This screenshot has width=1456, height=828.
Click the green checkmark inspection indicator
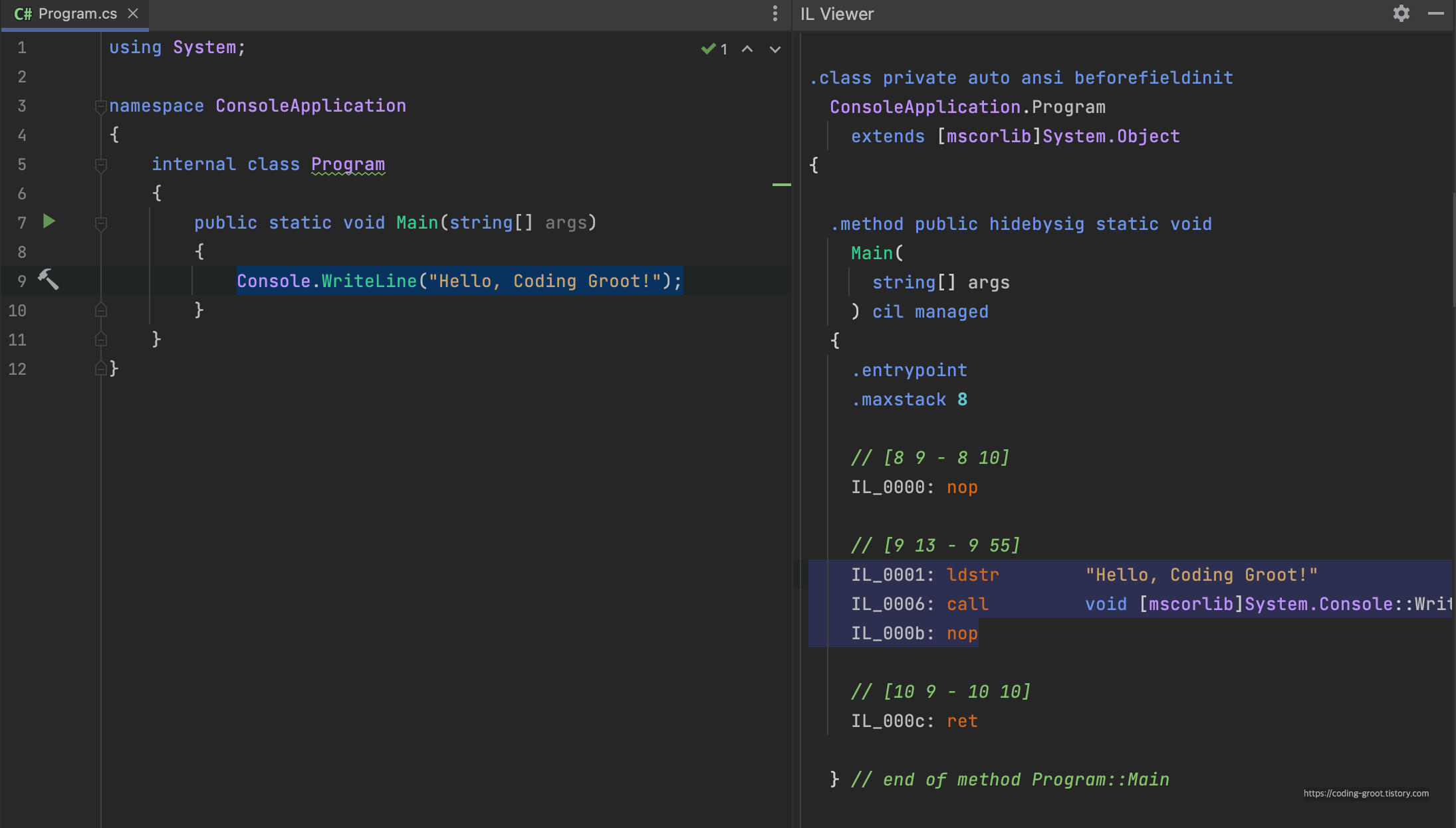pos(709,49)
